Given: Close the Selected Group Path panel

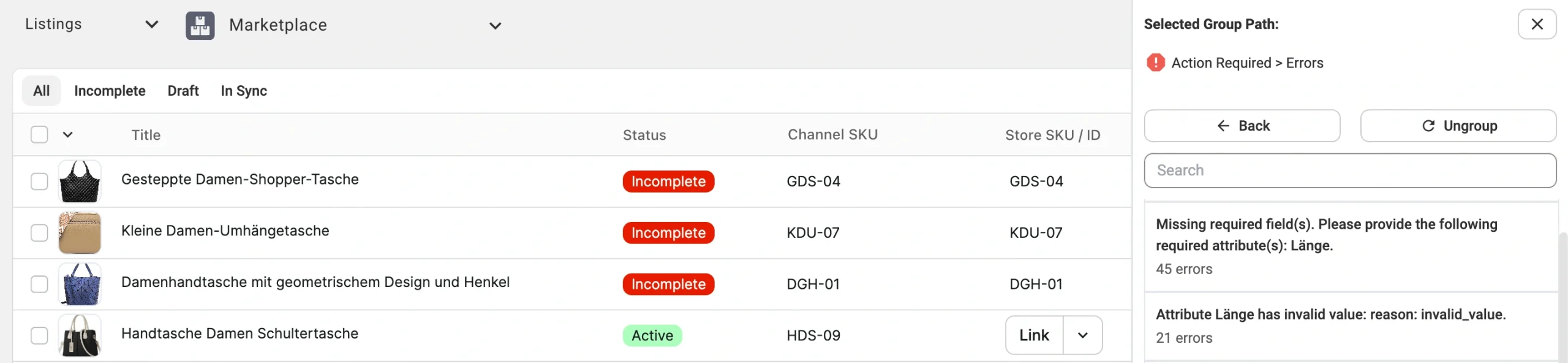Looking at the screenshot, I should pos(1536,25).
